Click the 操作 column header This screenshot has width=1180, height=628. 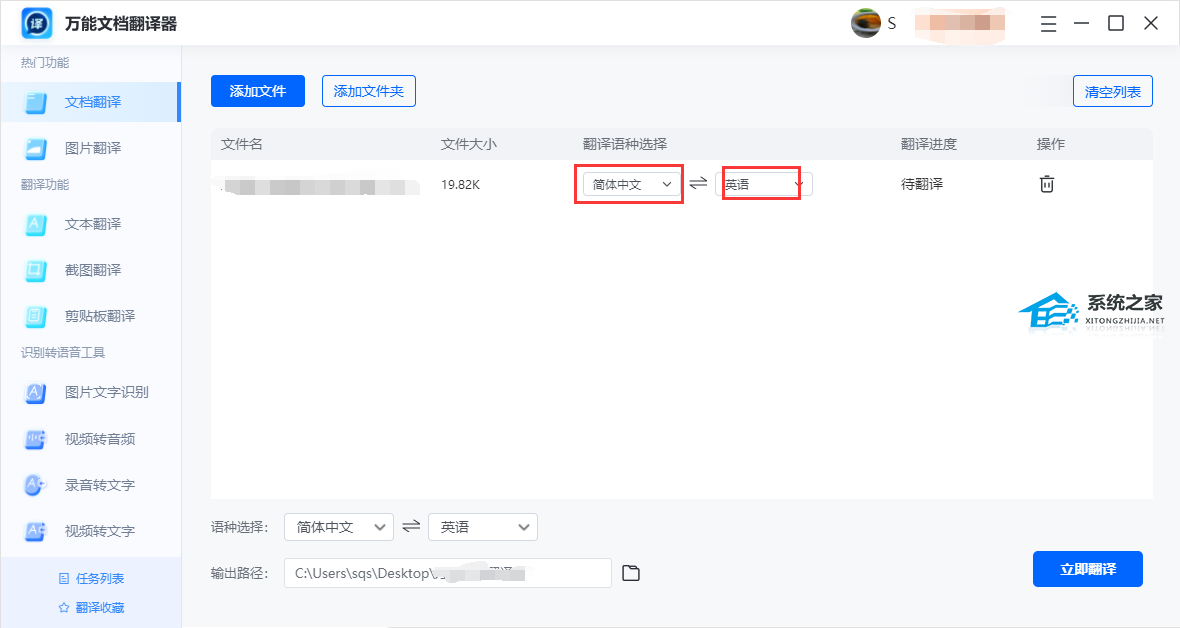1051,144
